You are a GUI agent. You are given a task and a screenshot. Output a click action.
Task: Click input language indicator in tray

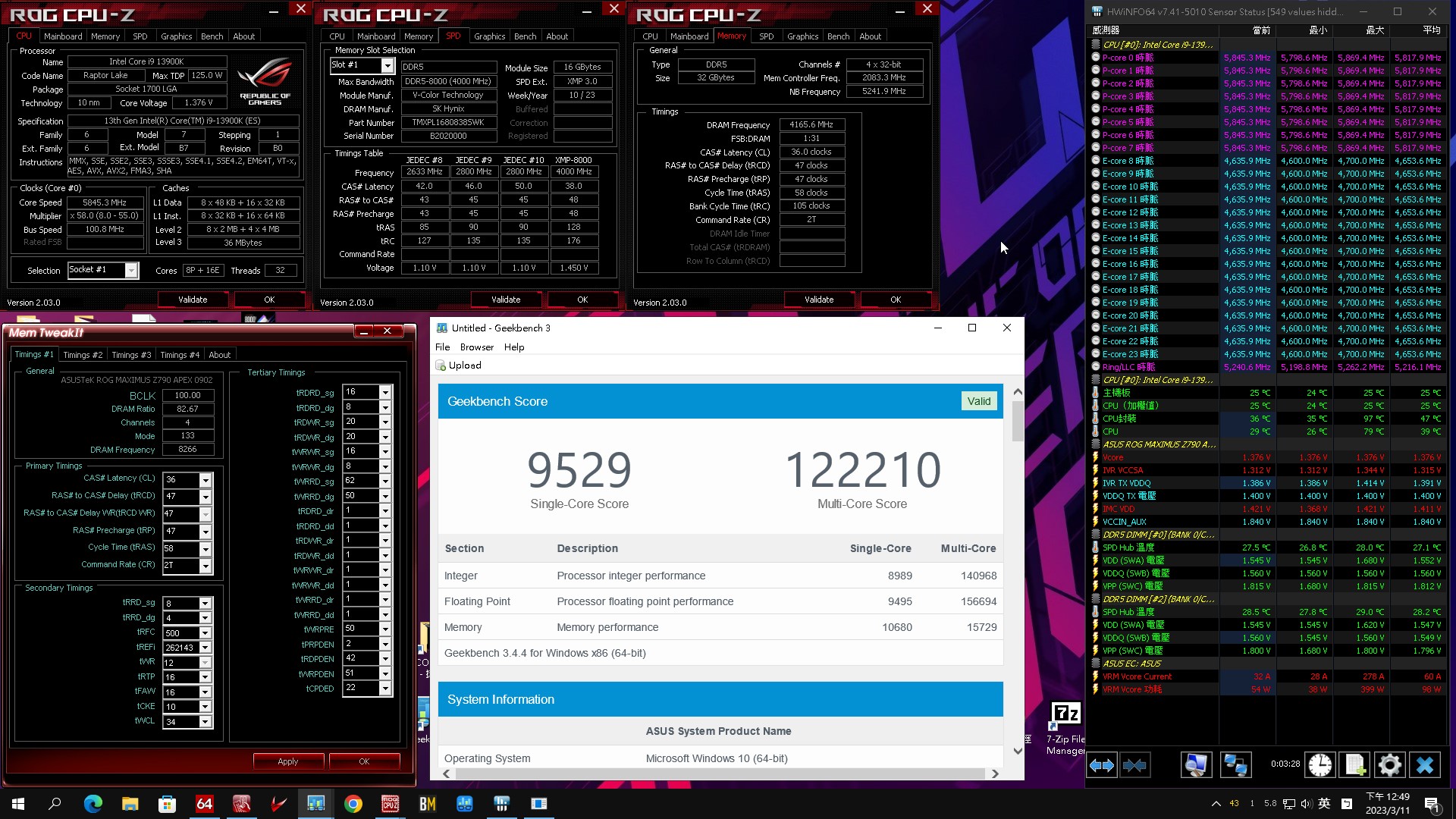[1324, 804]
